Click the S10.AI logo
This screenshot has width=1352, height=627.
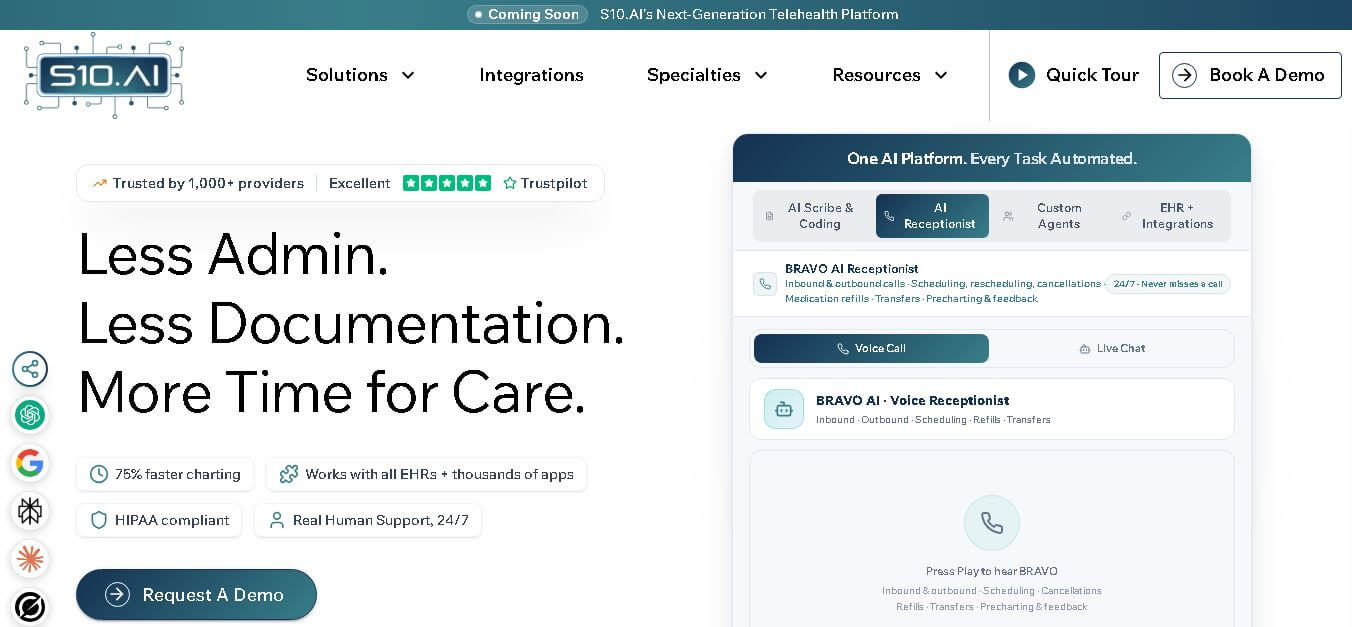[x=104, y=75]
